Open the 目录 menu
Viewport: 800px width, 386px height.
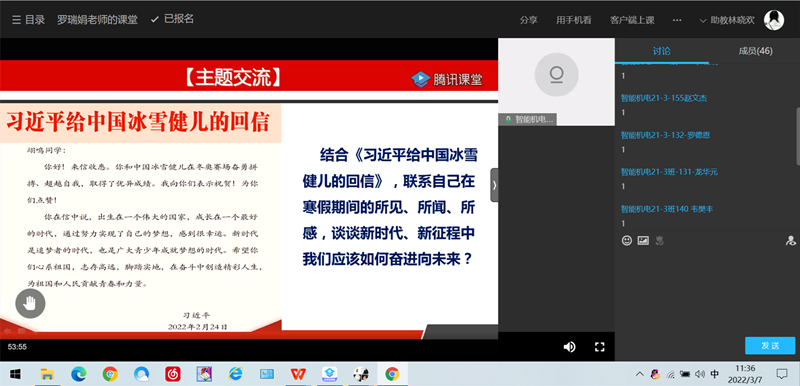pos(29,20)
